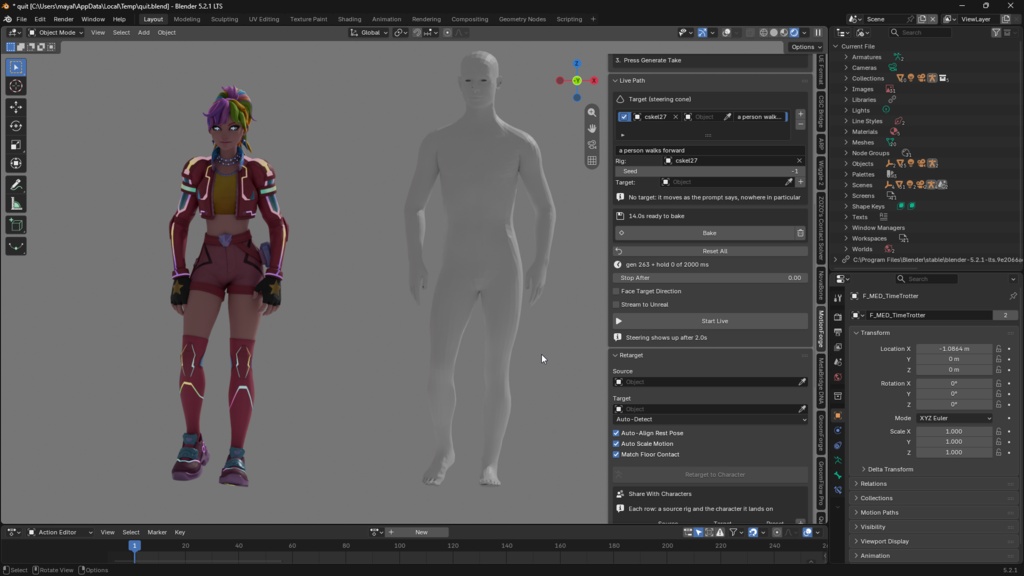The image size is (1024, 576).
Task: Click the pause viewport render icon
Action: (818, 33)
